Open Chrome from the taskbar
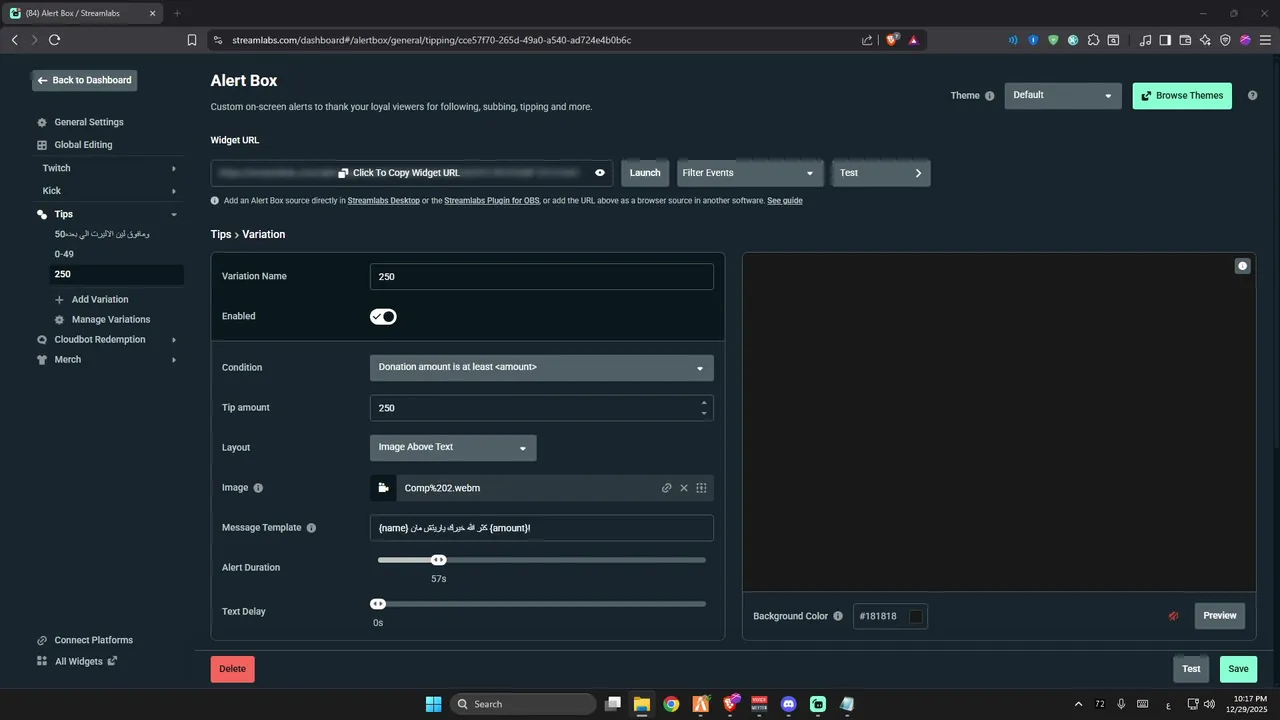Screen dimensions: 1280x720 point(671,704)
